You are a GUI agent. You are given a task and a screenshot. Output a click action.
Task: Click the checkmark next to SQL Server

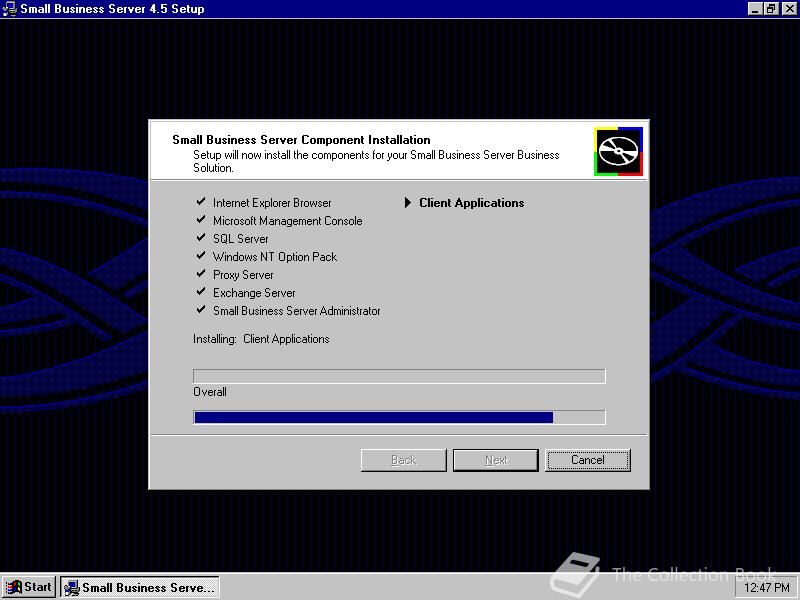pyautogui.click(x=201, y=237)
